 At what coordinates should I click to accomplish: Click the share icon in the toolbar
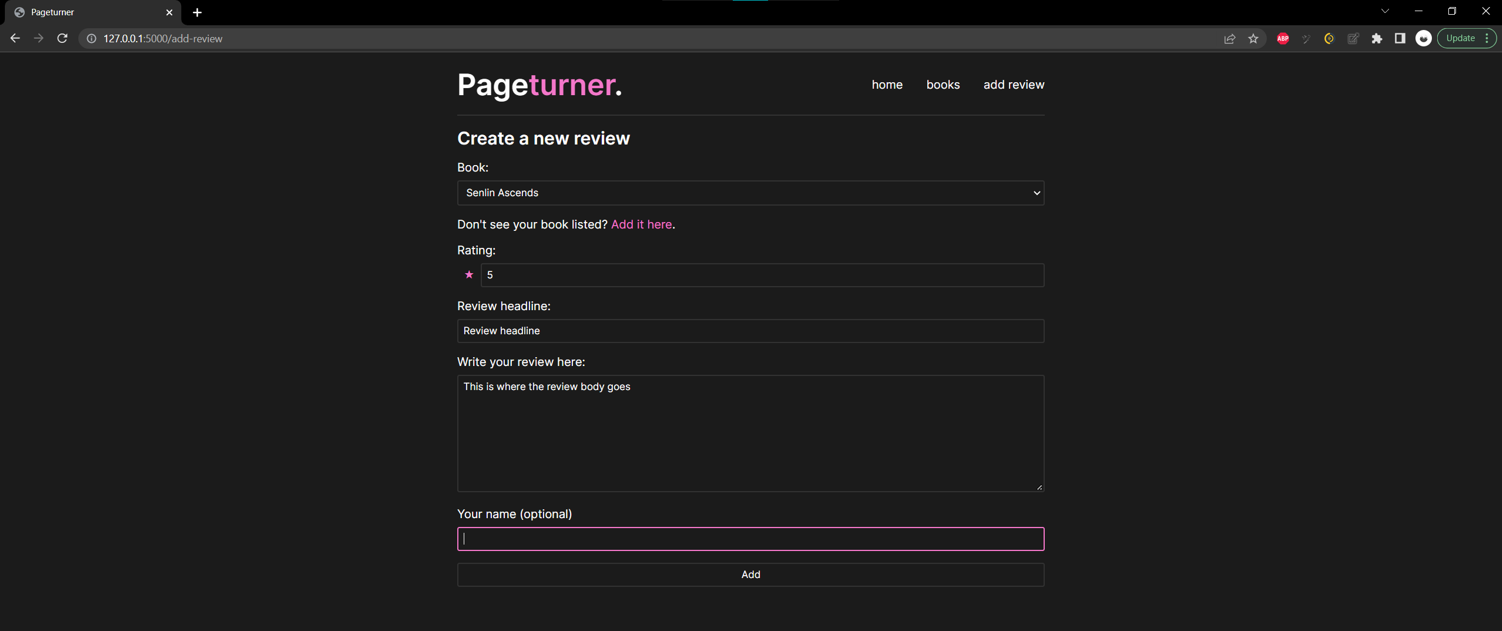tap(1229, 38)
